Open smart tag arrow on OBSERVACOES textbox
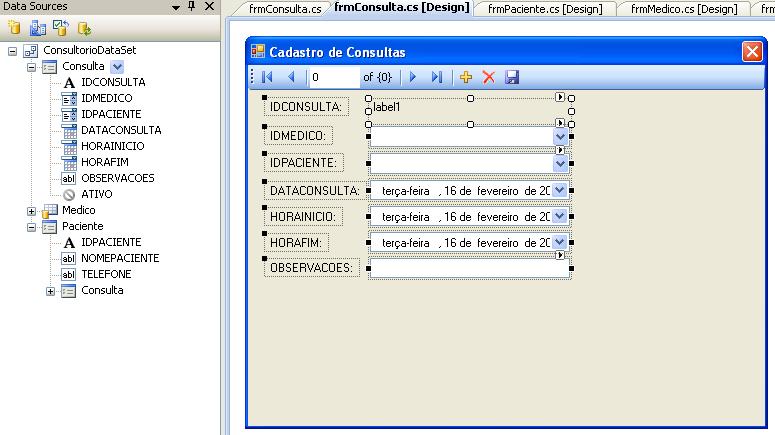This screenshot has height=435, width=775. 560,255
